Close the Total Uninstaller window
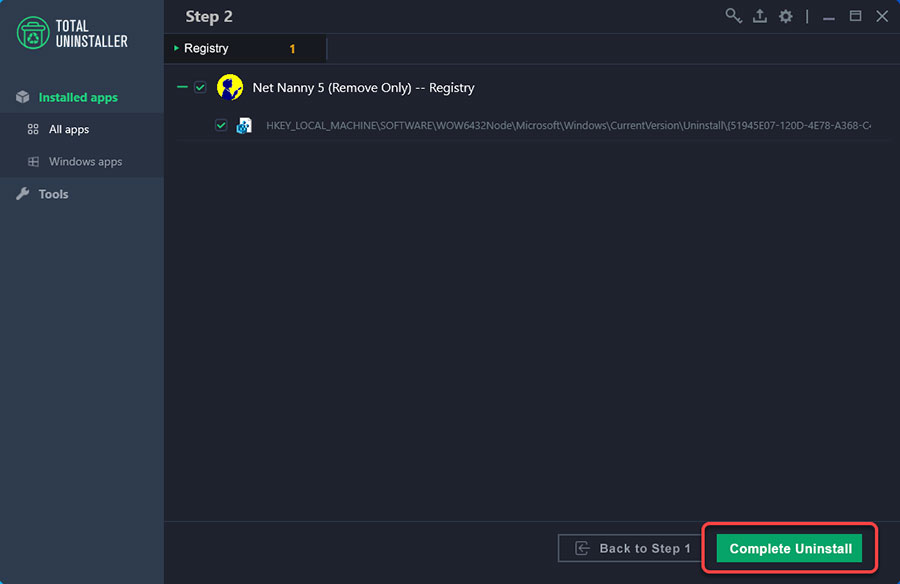 pos(882,16)
